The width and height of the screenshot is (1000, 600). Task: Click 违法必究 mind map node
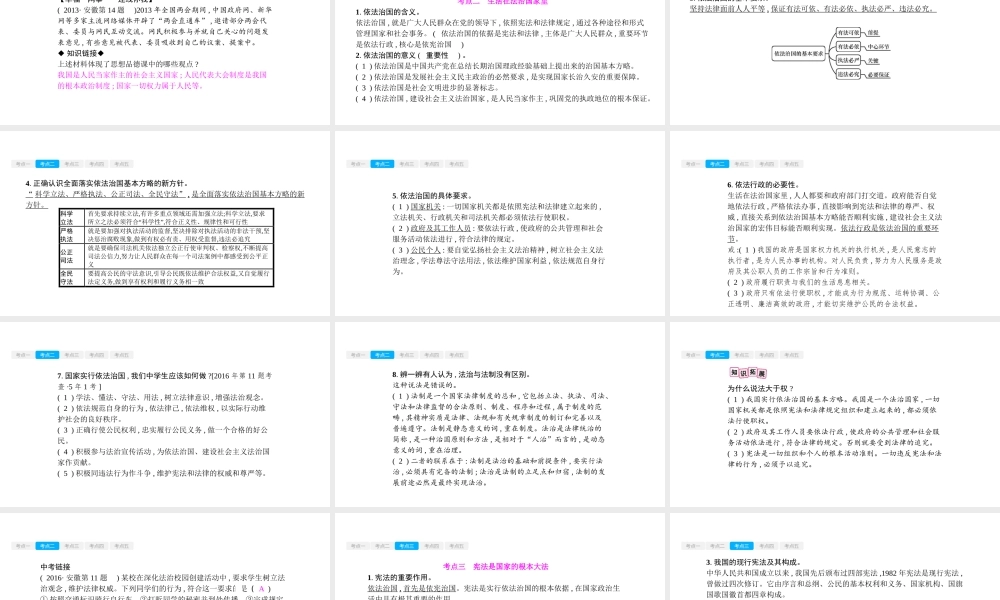tap(848, 75)
